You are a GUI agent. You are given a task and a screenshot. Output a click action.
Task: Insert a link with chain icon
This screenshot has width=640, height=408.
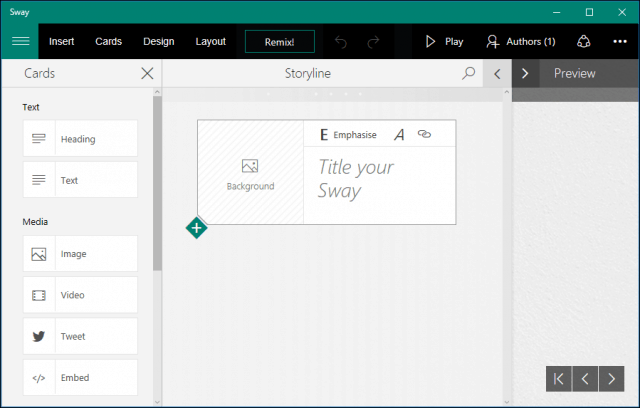point(424,134)
